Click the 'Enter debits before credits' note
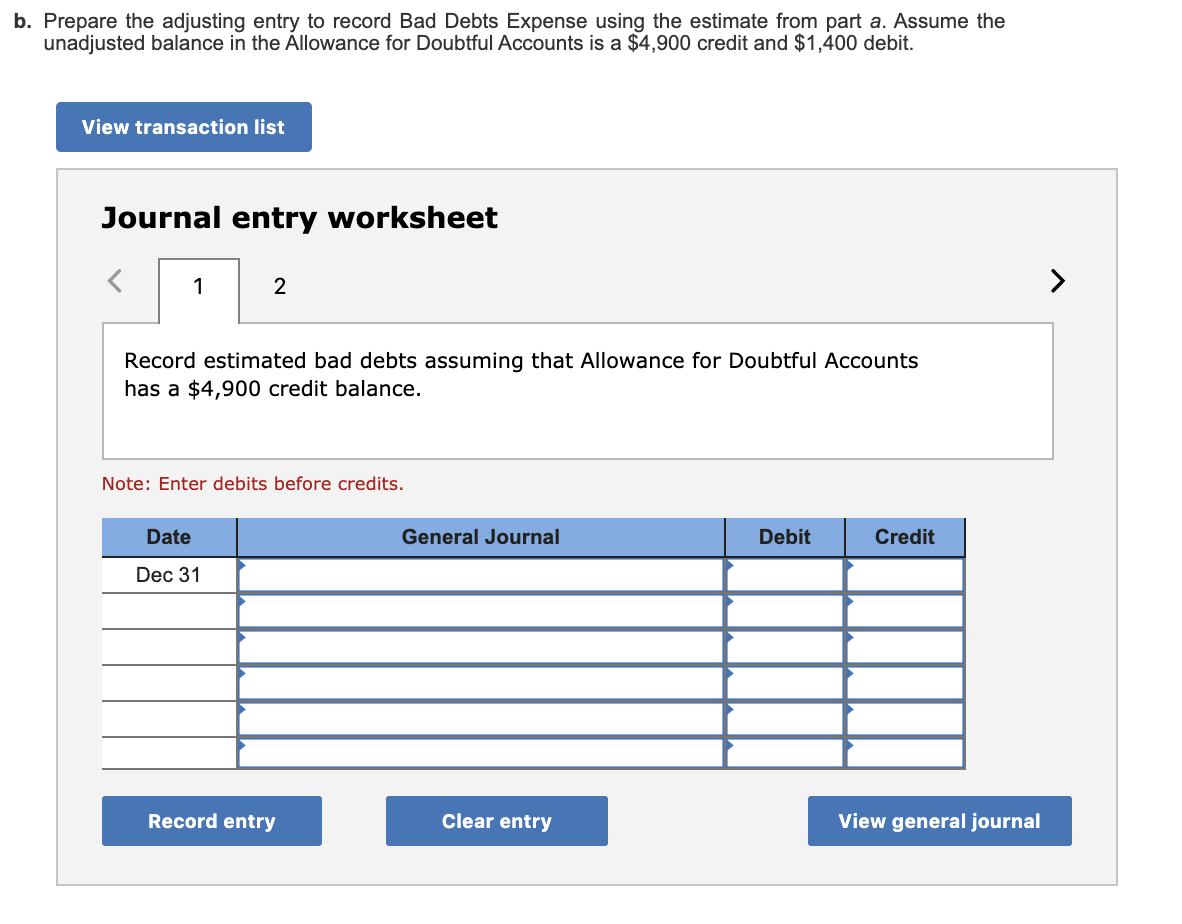The height and width of the screenshot is (924, 1182). click(253, 484)
